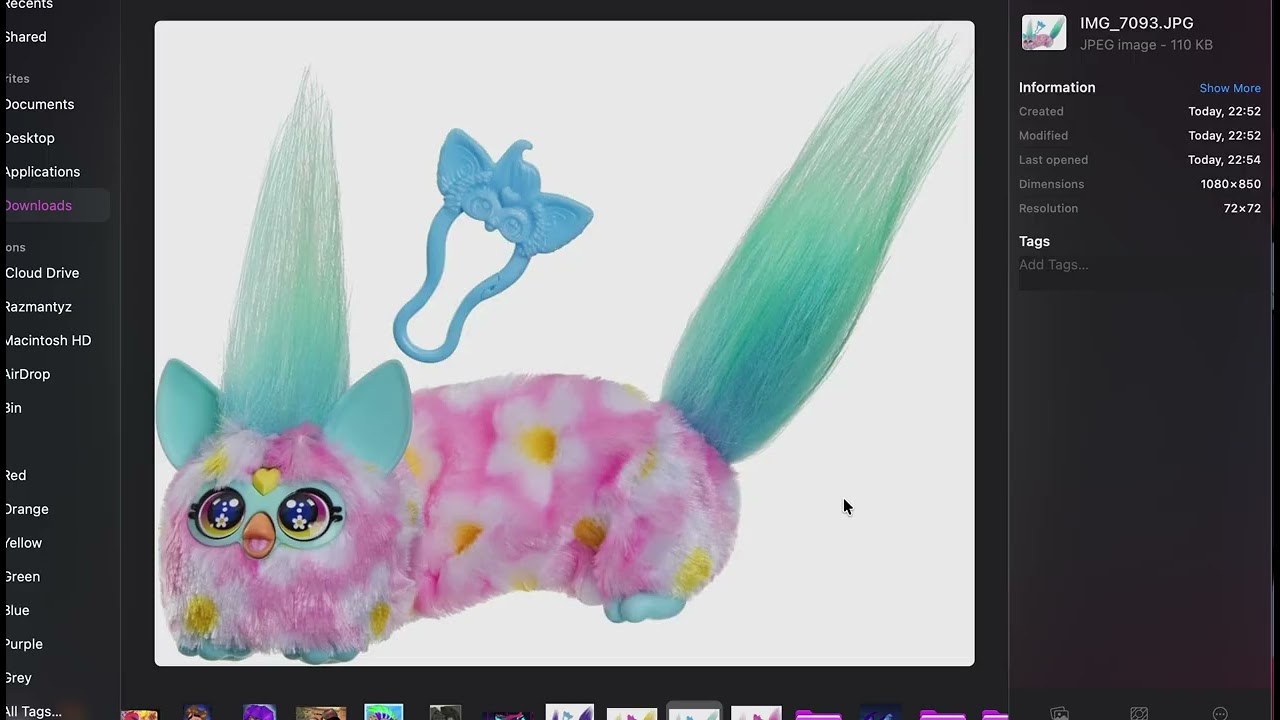Open the Bin in the sidebar
1280x720 pixels.
point(13,408)
